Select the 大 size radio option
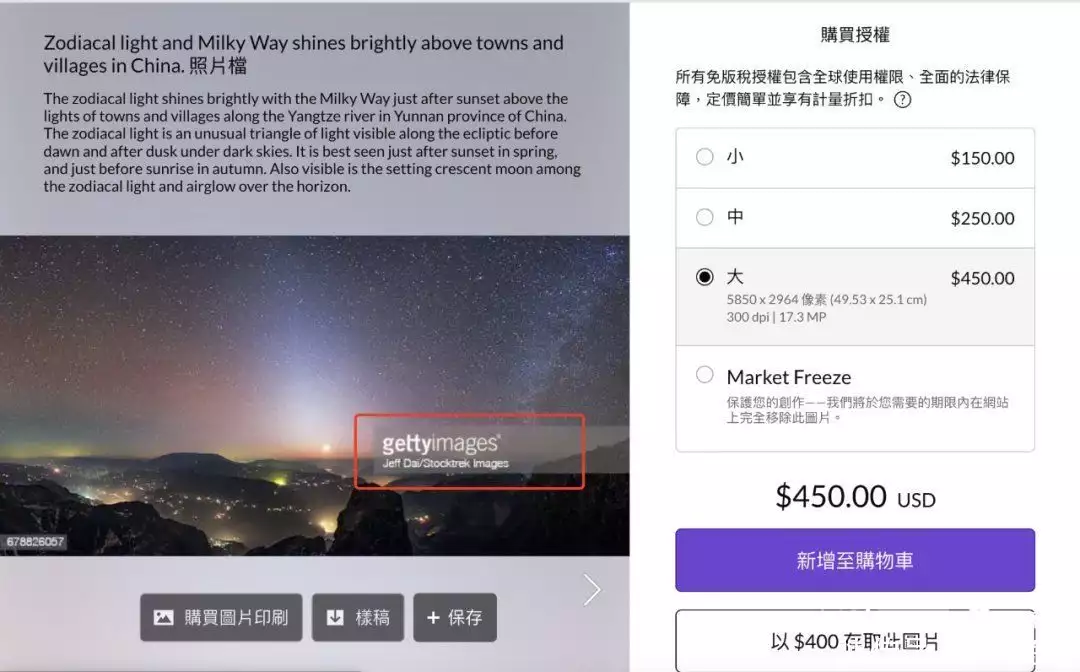 click(x=705, y=277)
